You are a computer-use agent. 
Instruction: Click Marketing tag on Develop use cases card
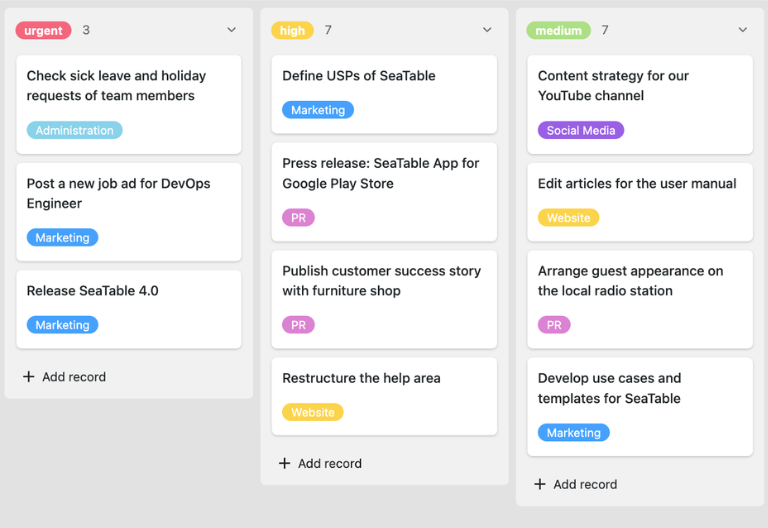tap(574, 432)
